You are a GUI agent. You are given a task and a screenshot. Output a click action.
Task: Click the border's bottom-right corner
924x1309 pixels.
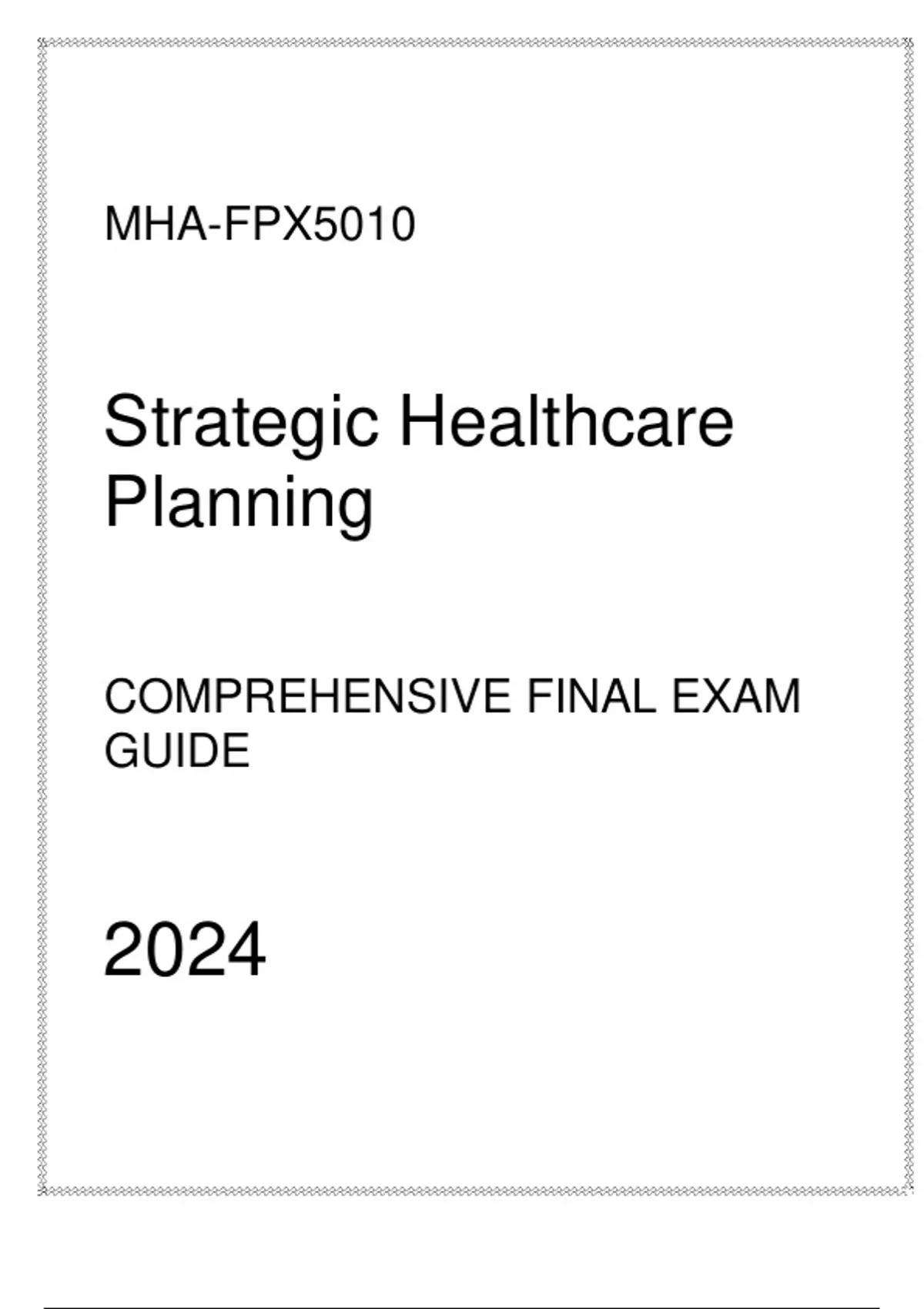(907, 1190)
